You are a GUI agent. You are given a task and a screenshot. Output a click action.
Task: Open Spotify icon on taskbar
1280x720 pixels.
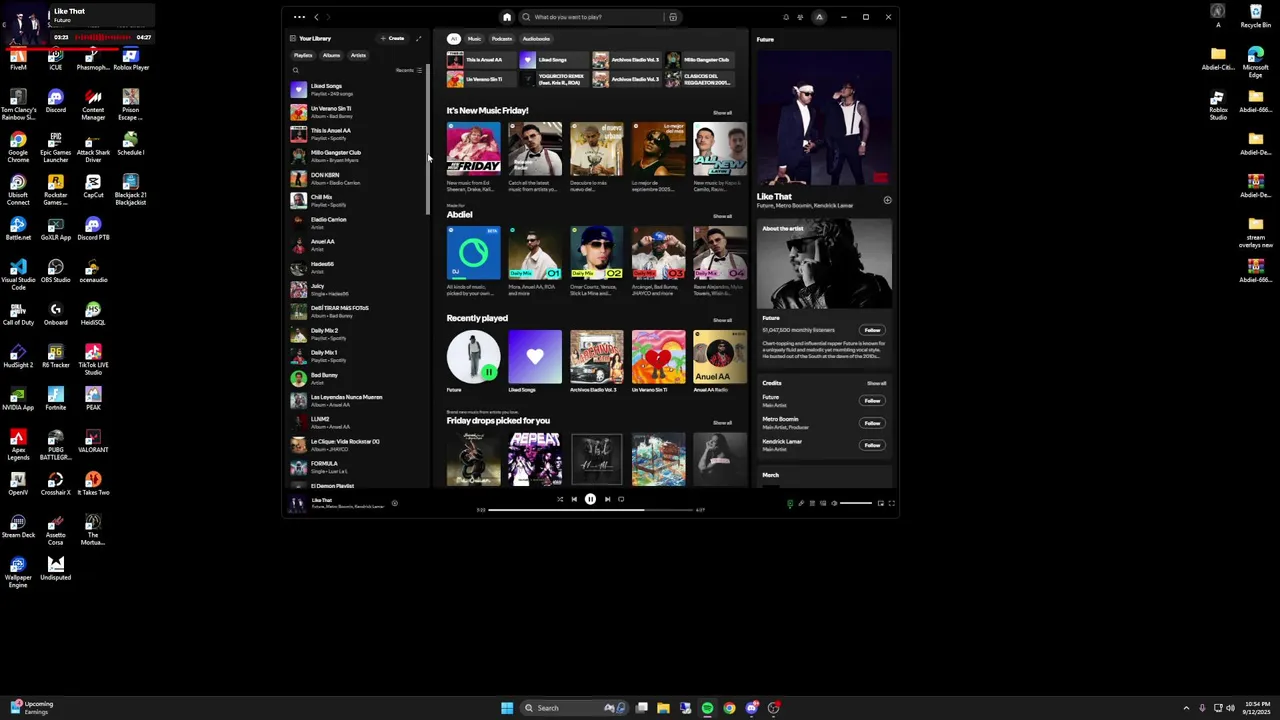[707, 708]
